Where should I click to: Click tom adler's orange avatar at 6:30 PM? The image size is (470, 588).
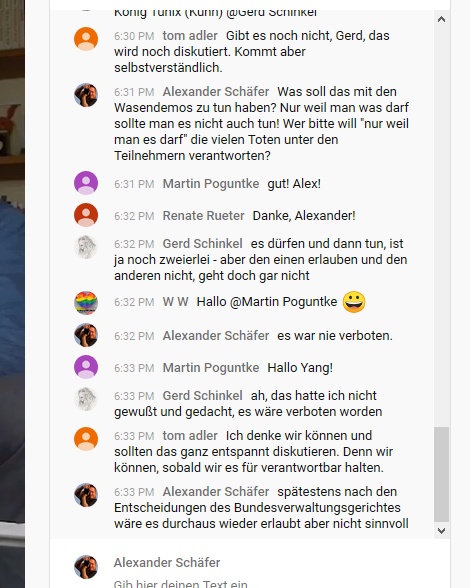[86, 39]
